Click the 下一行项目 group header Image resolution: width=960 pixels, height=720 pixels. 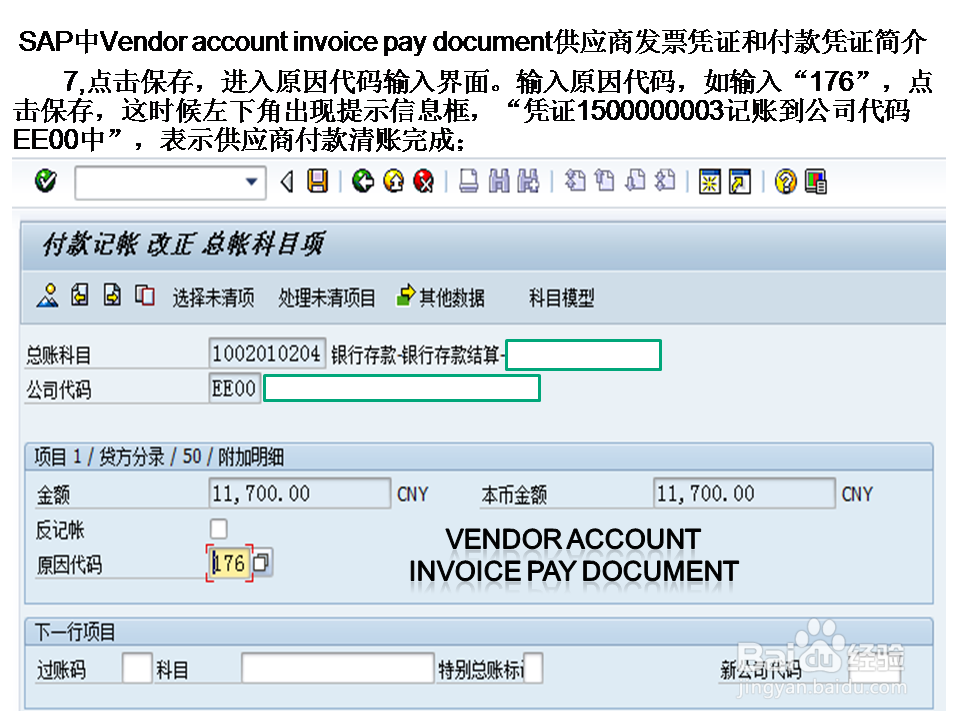(x=75, y=632)
